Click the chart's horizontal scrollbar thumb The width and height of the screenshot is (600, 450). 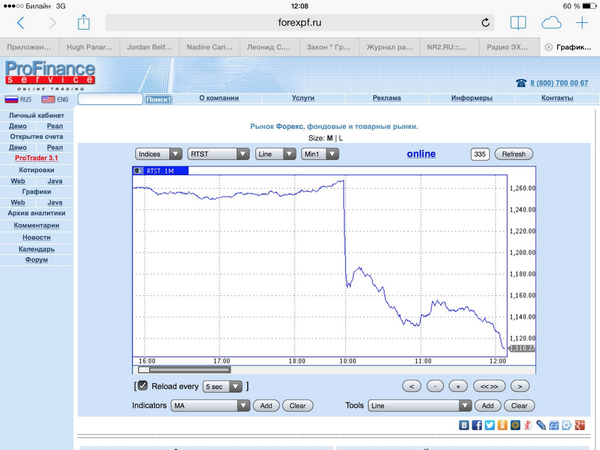click(x=185, y=369)
